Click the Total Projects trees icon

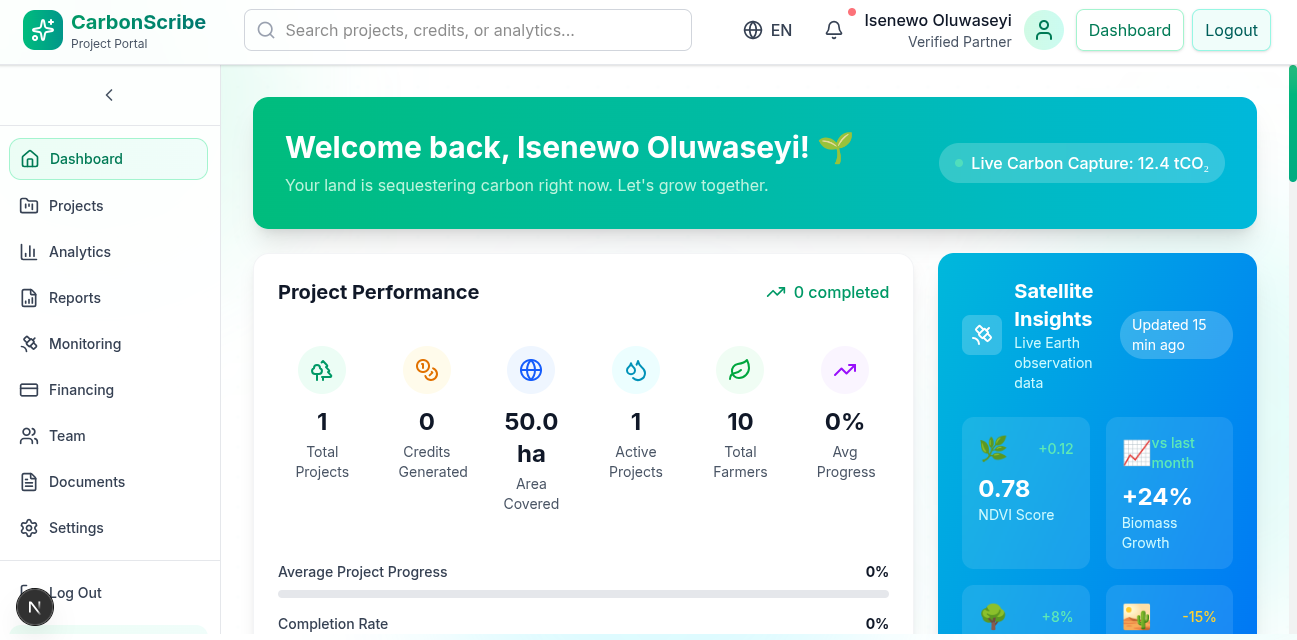tap(322, 371)
